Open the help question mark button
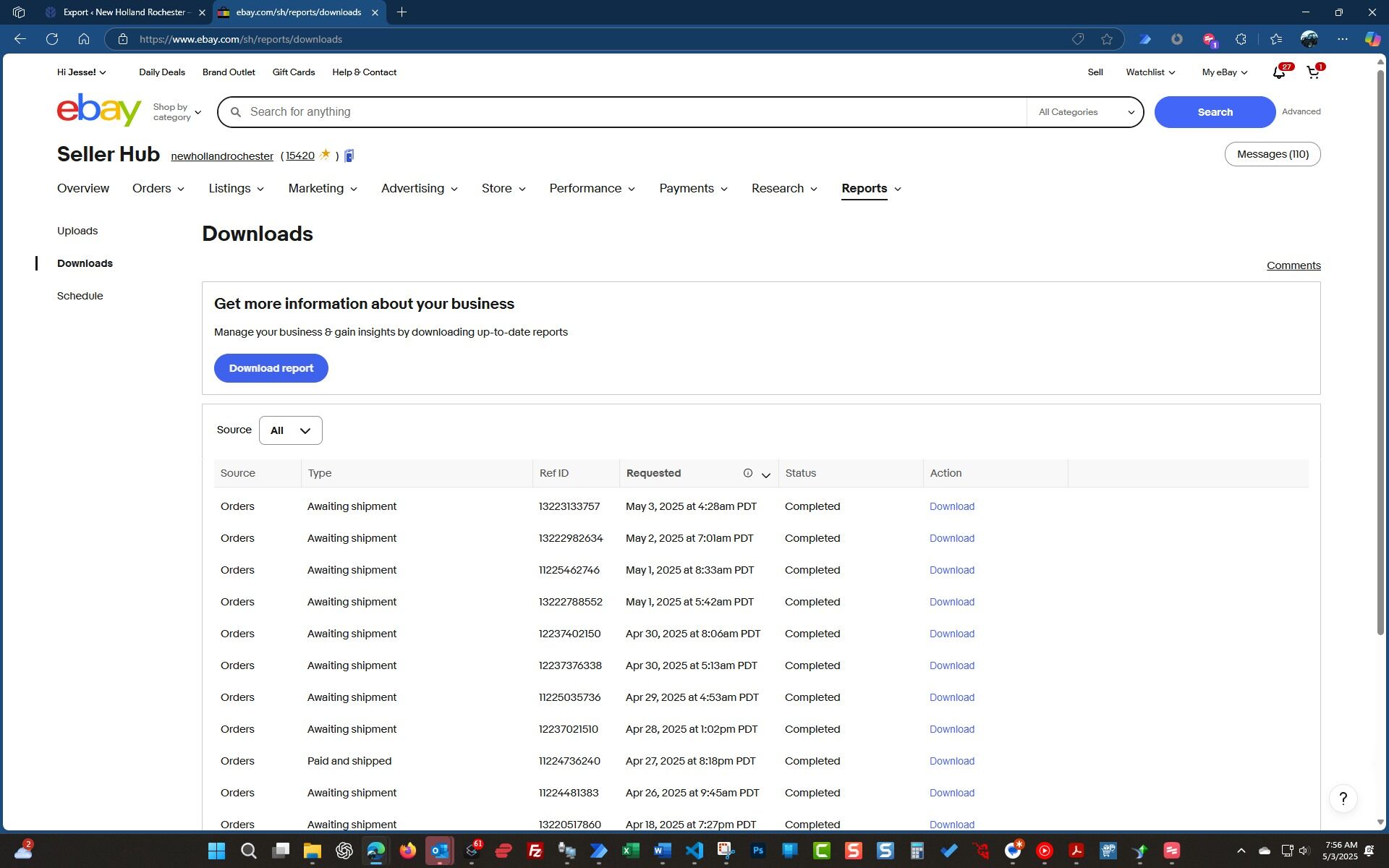 point(1343,799)
